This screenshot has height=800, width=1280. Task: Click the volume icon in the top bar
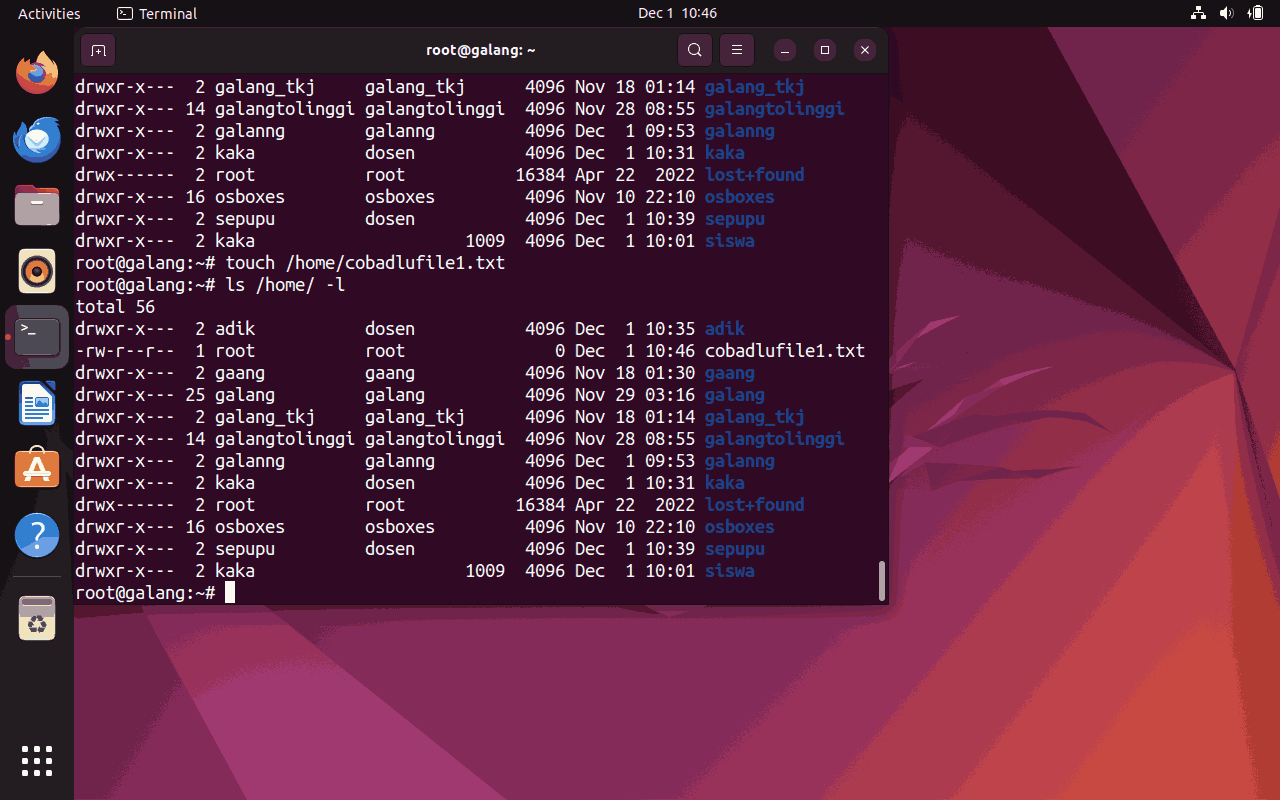click(x=1227, y=13)
